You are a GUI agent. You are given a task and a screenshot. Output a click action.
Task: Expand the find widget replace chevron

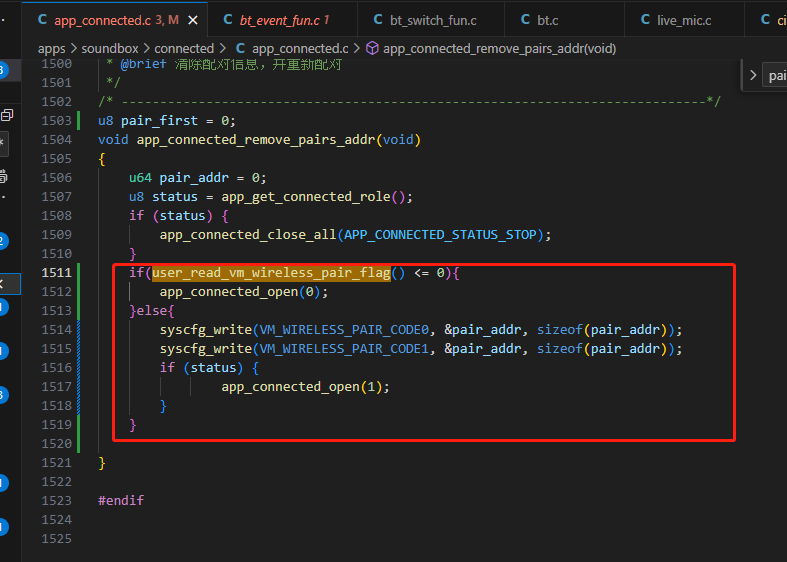(x=753, y=75)
